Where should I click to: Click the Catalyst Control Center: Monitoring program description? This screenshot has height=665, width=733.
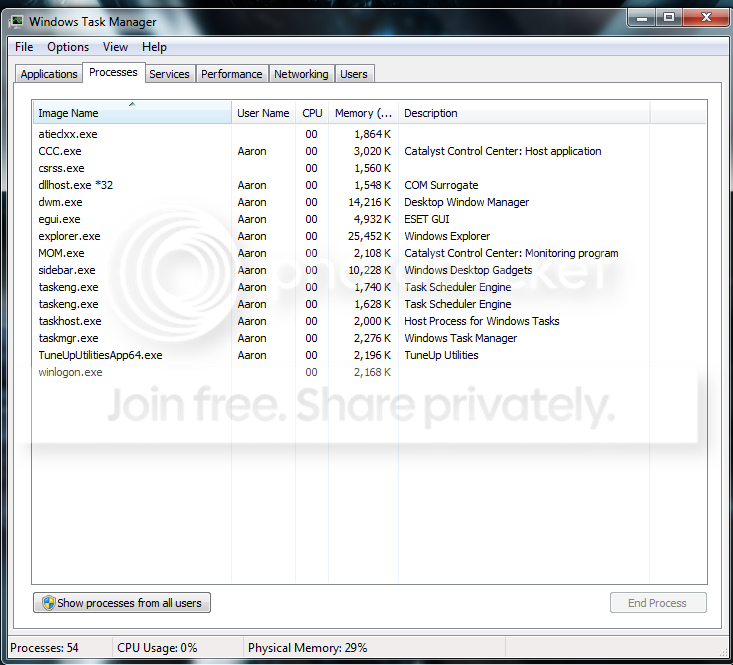point(511,253)
